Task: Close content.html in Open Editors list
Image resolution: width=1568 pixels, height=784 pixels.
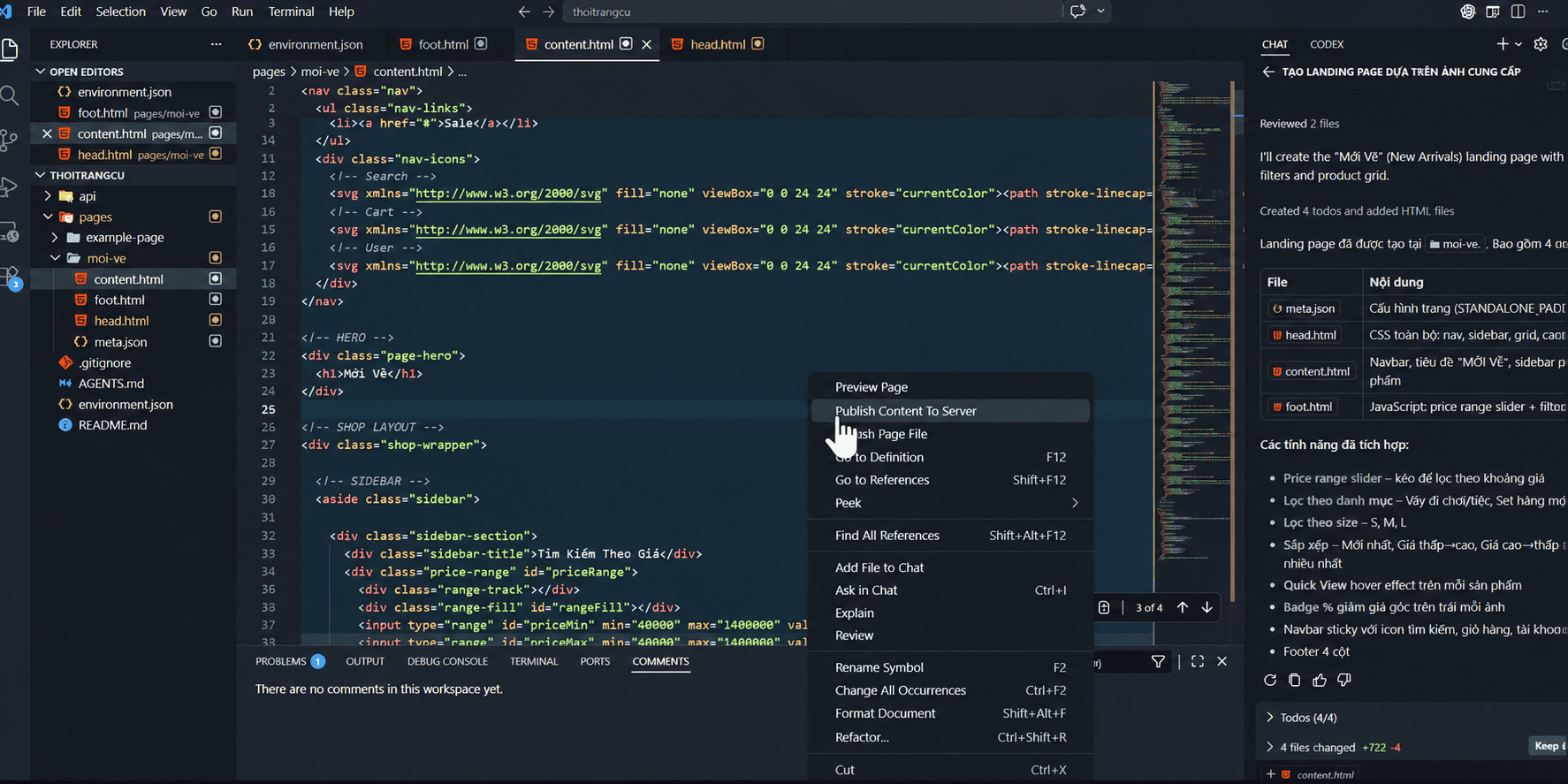Action: coord(47,133)
